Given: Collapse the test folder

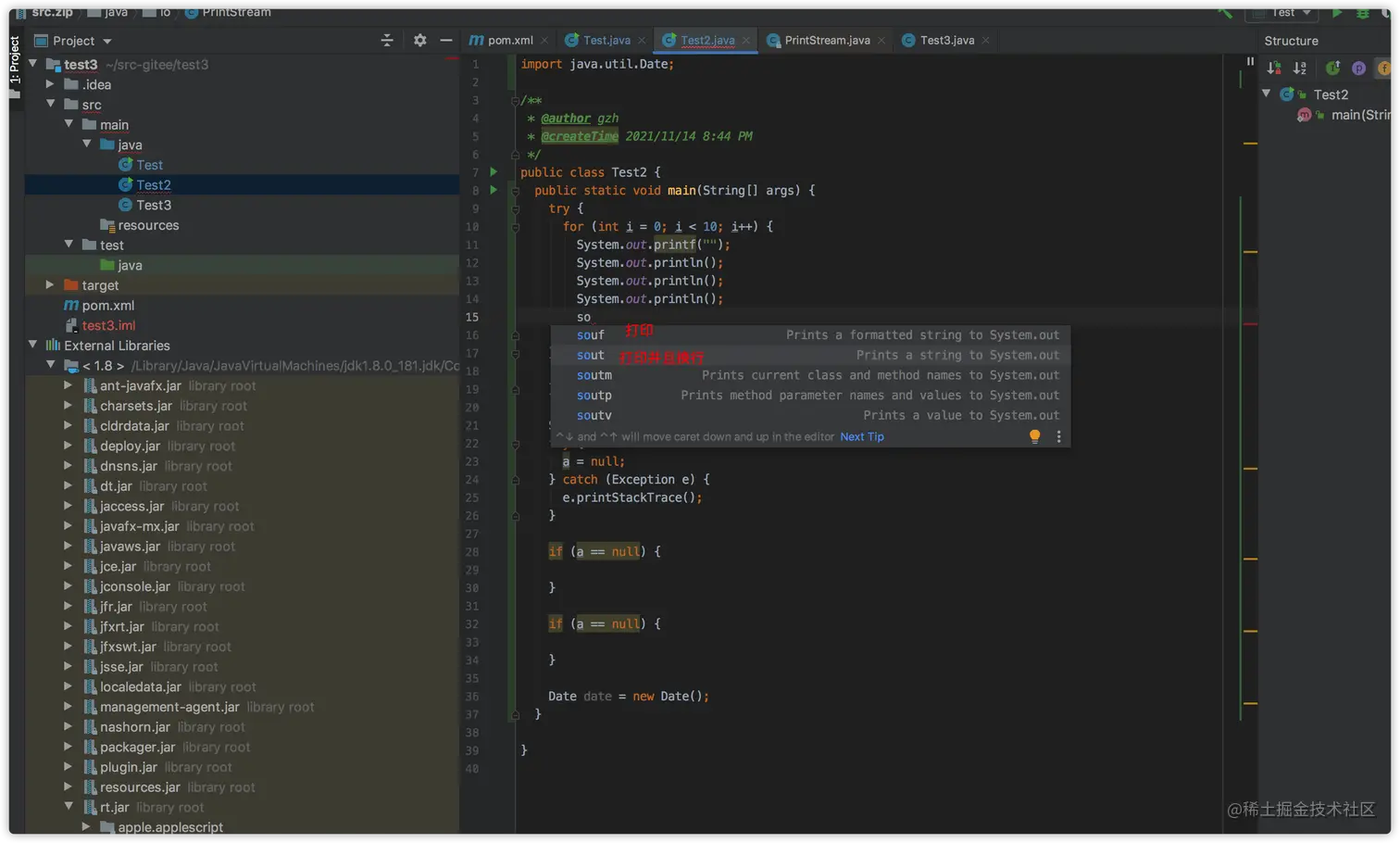Looking at the screenshot, I should point(69,245).
